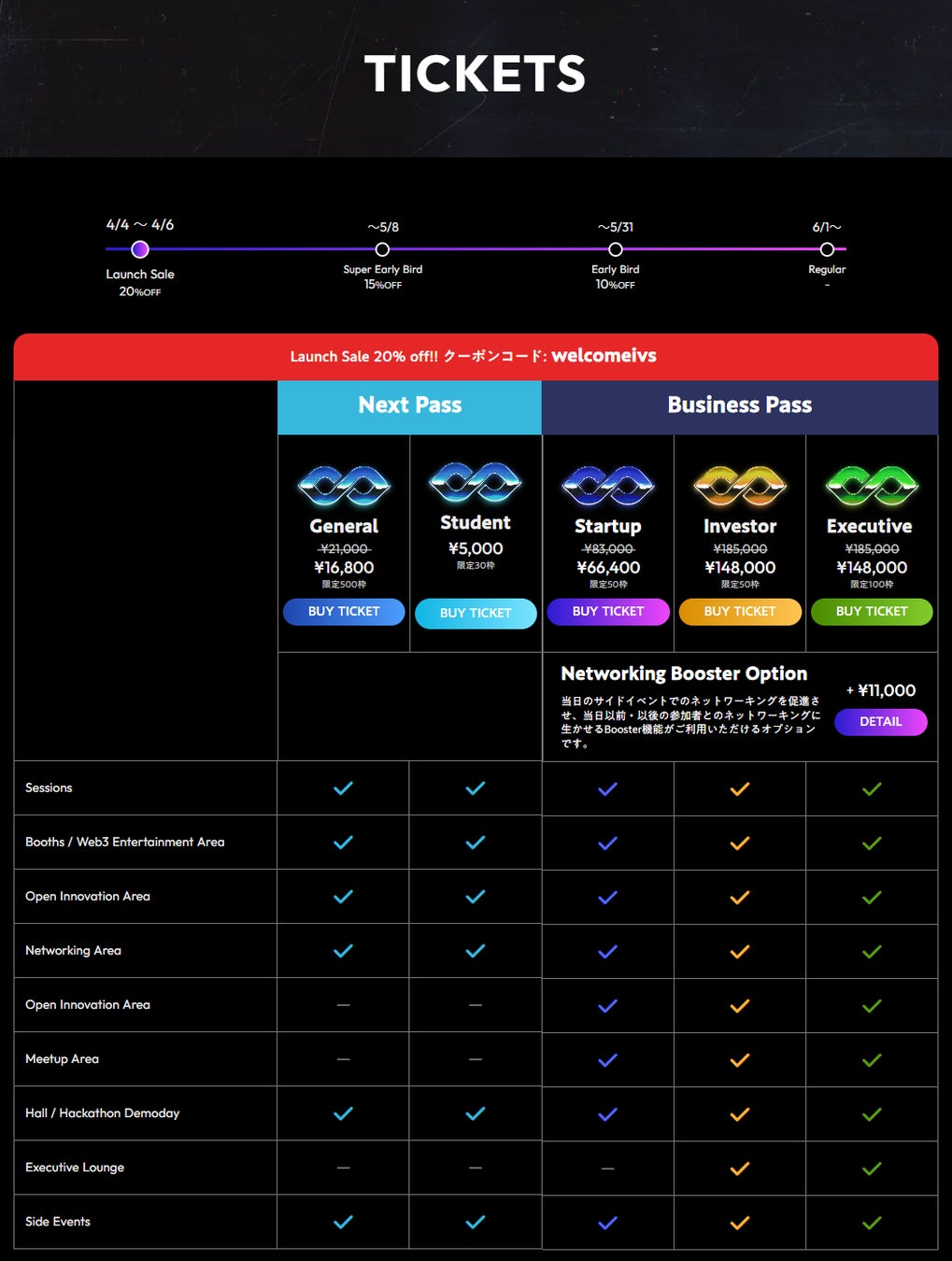
Task: Click the Executive pass green logo icon
Action: (x=872, y=485)
